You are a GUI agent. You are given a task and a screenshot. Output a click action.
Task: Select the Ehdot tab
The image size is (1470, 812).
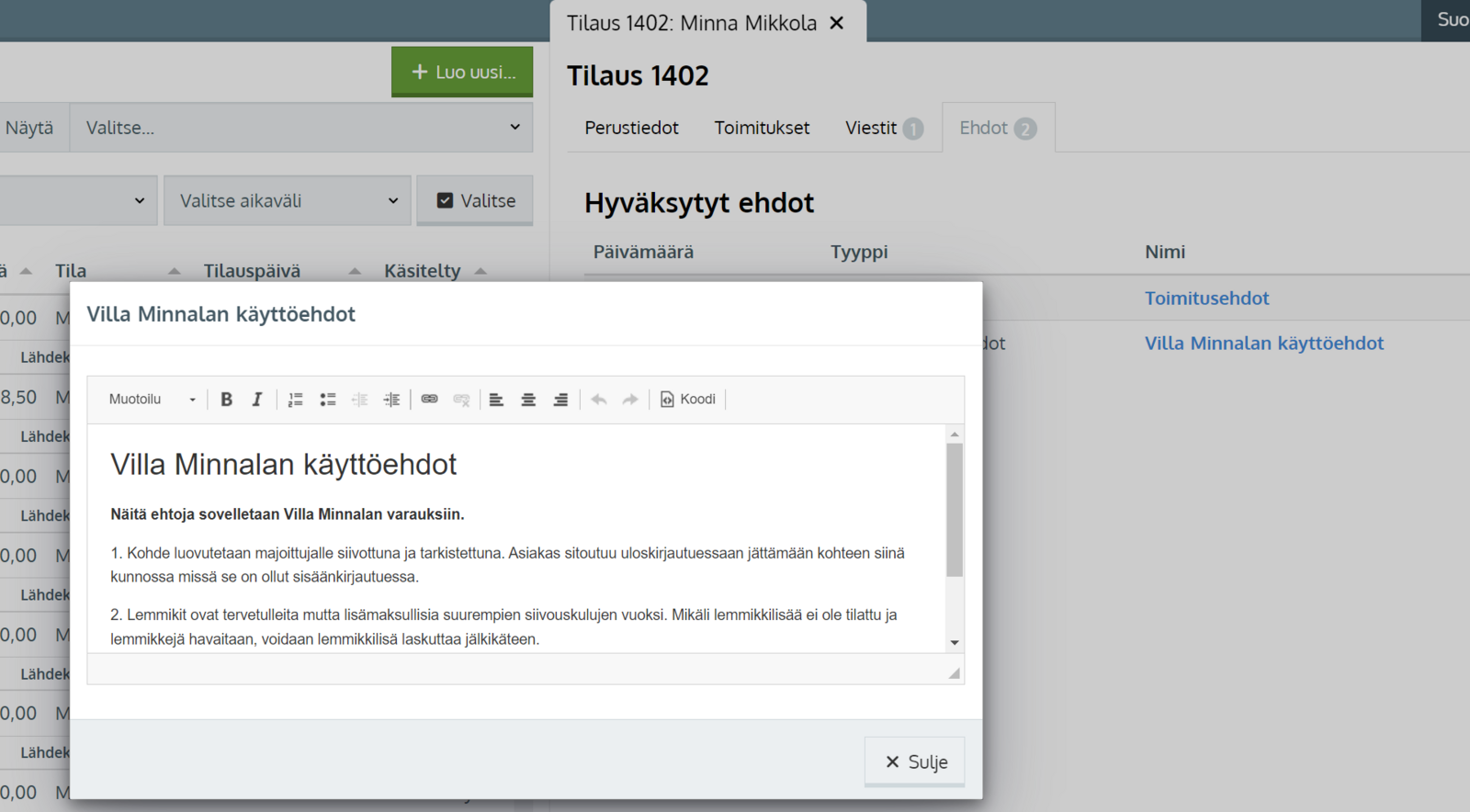click(x=999, y=128)
